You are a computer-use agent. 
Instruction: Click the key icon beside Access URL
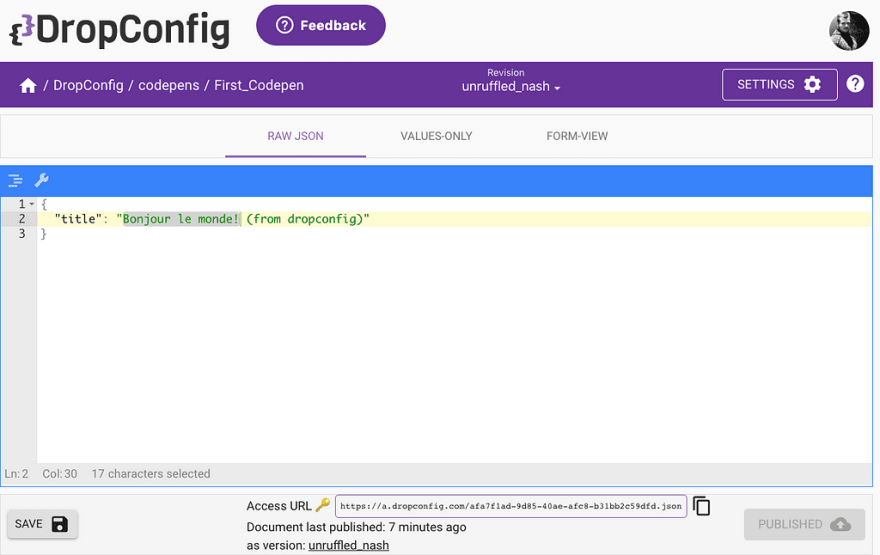pos(323,505)
